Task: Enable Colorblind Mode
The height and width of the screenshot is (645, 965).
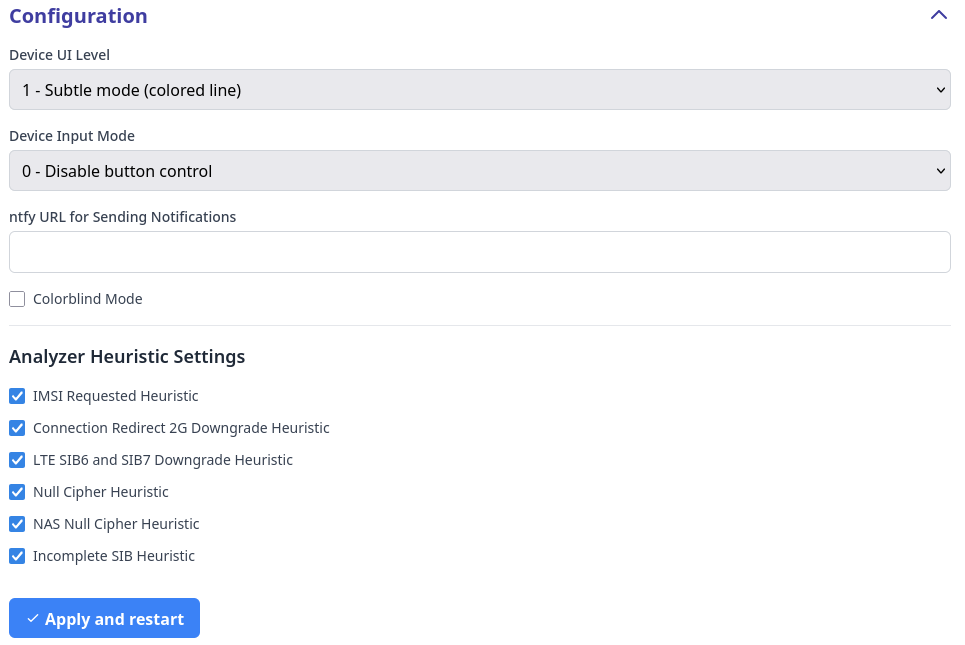Action: coord(17,298)
